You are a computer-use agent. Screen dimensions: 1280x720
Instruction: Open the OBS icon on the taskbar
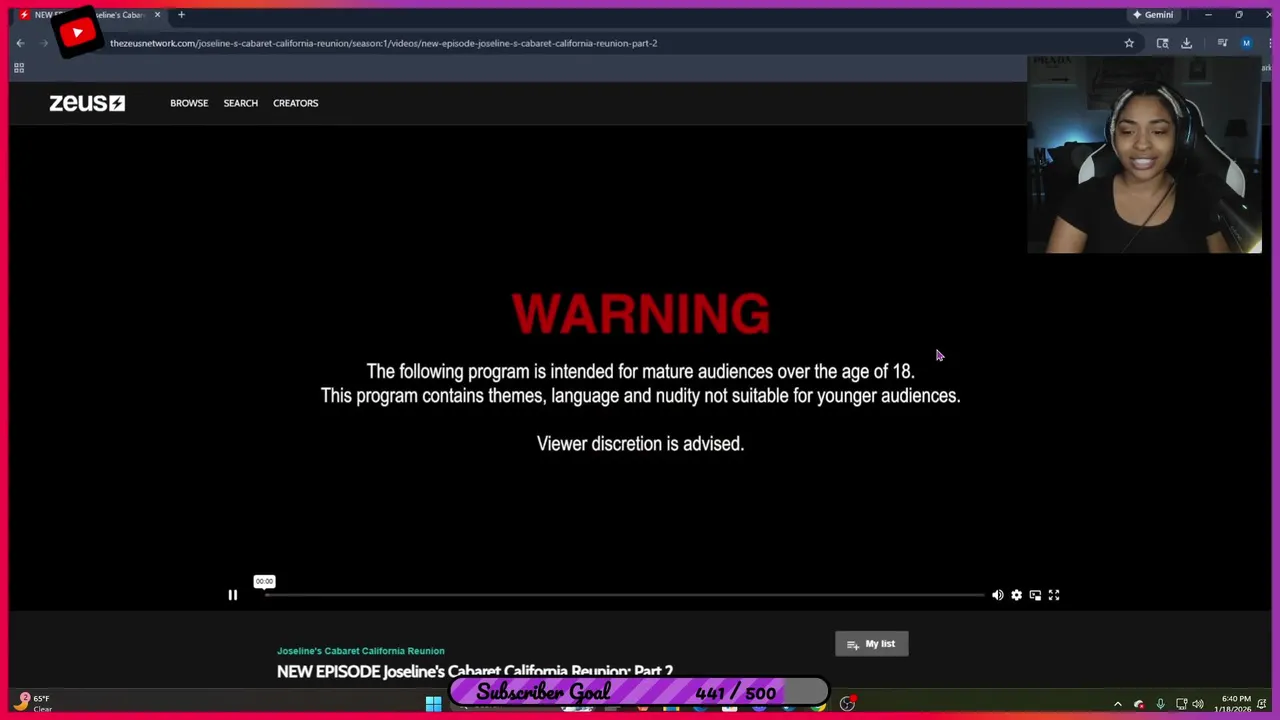[847, 704]
